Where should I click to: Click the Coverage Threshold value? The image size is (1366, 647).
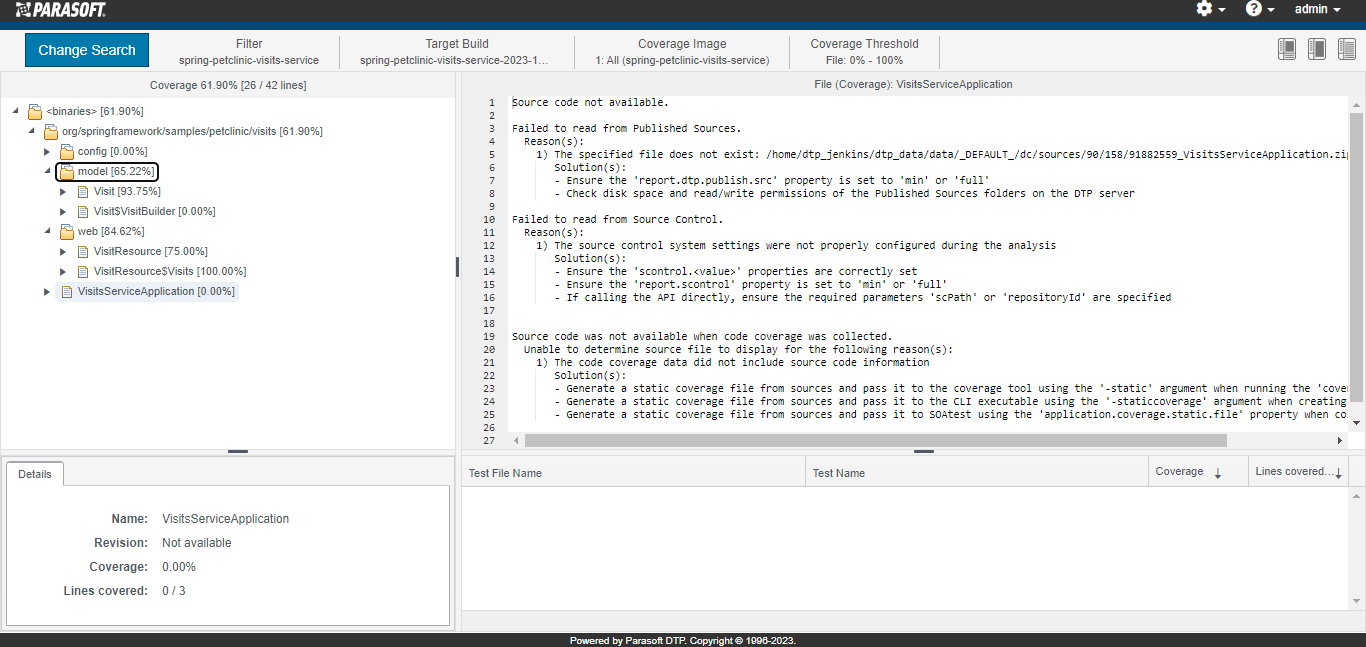(864, 60)
